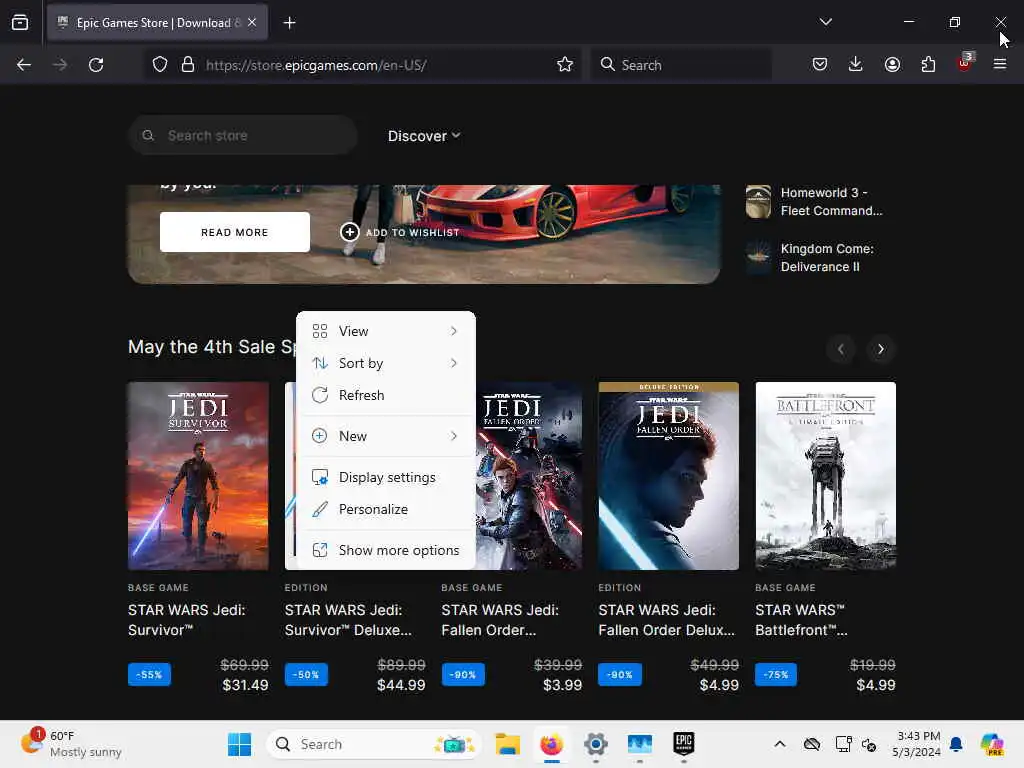The height and width of the screenshot is (768, 1024).
Task: Expand the View submenu chevron
Action: 454,331
